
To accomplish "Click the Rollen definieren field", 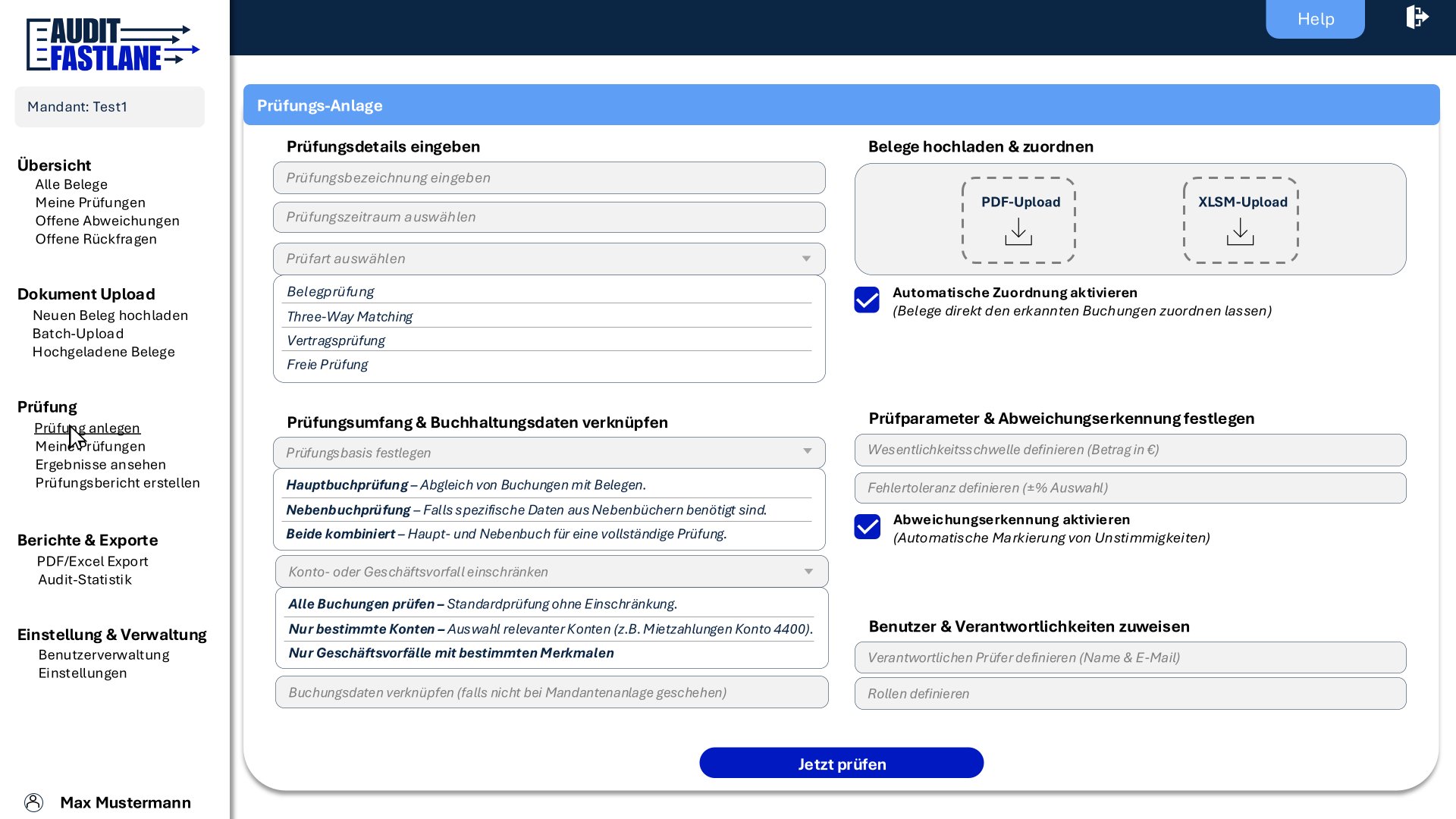I will (1130, 694).
